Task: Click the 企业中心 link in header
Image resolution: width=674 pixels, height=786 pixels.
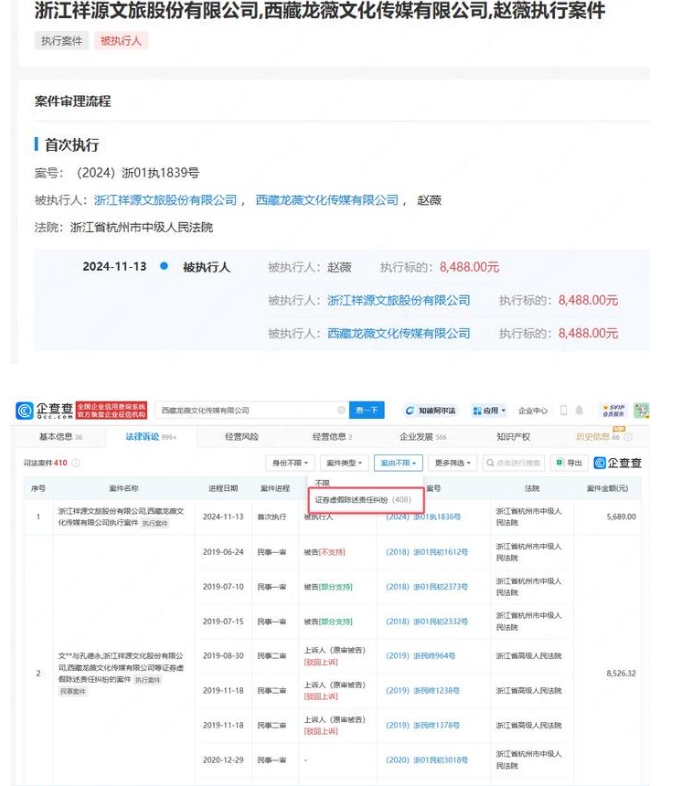Action: pos(533,411)
